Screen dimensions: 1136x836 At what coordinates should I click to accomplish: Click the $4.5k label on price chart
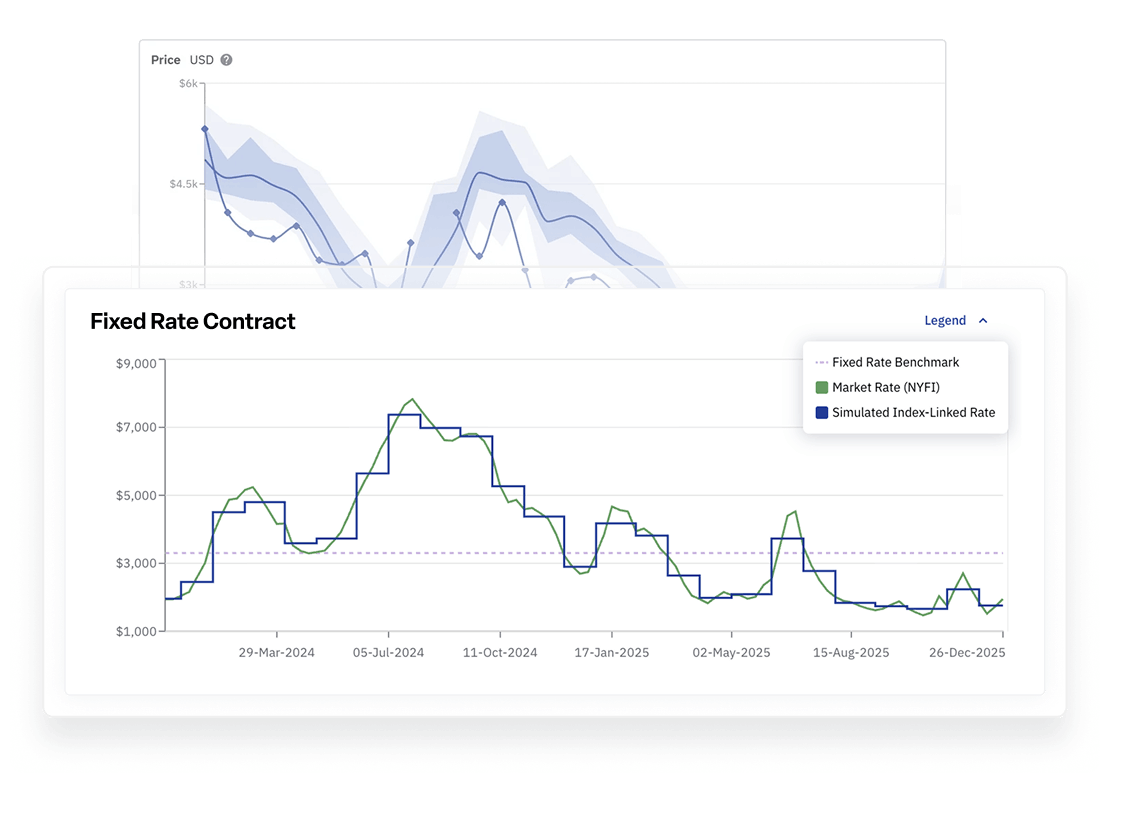[183, 184]
